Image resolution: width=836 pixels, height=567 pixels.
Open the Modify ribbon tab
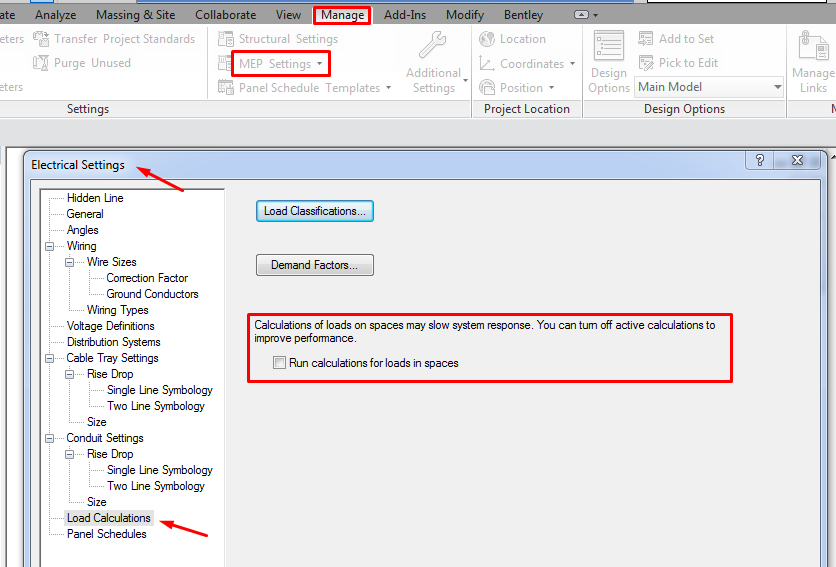tap(465, 15)
